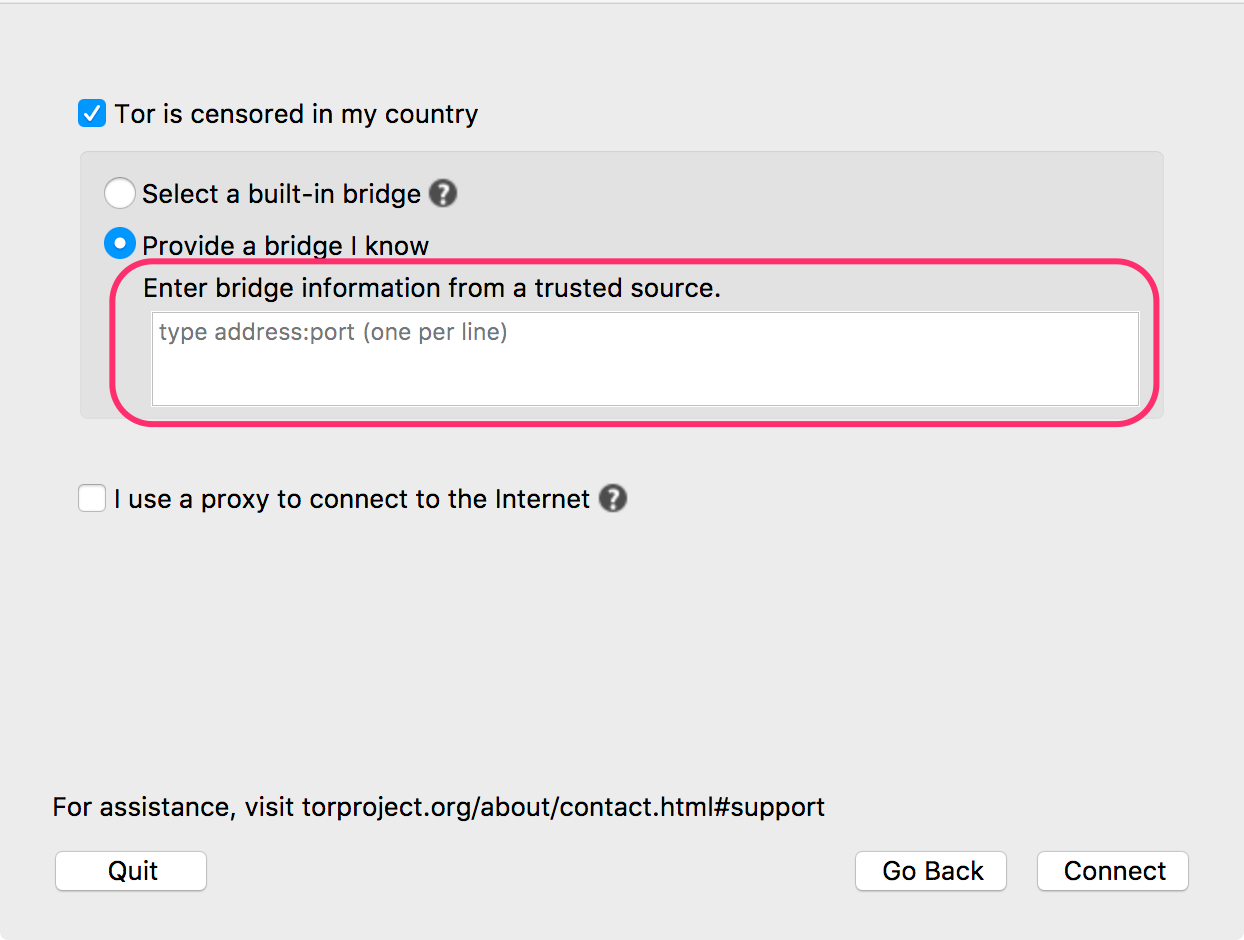Hit the Connect button

(1113, 871)
